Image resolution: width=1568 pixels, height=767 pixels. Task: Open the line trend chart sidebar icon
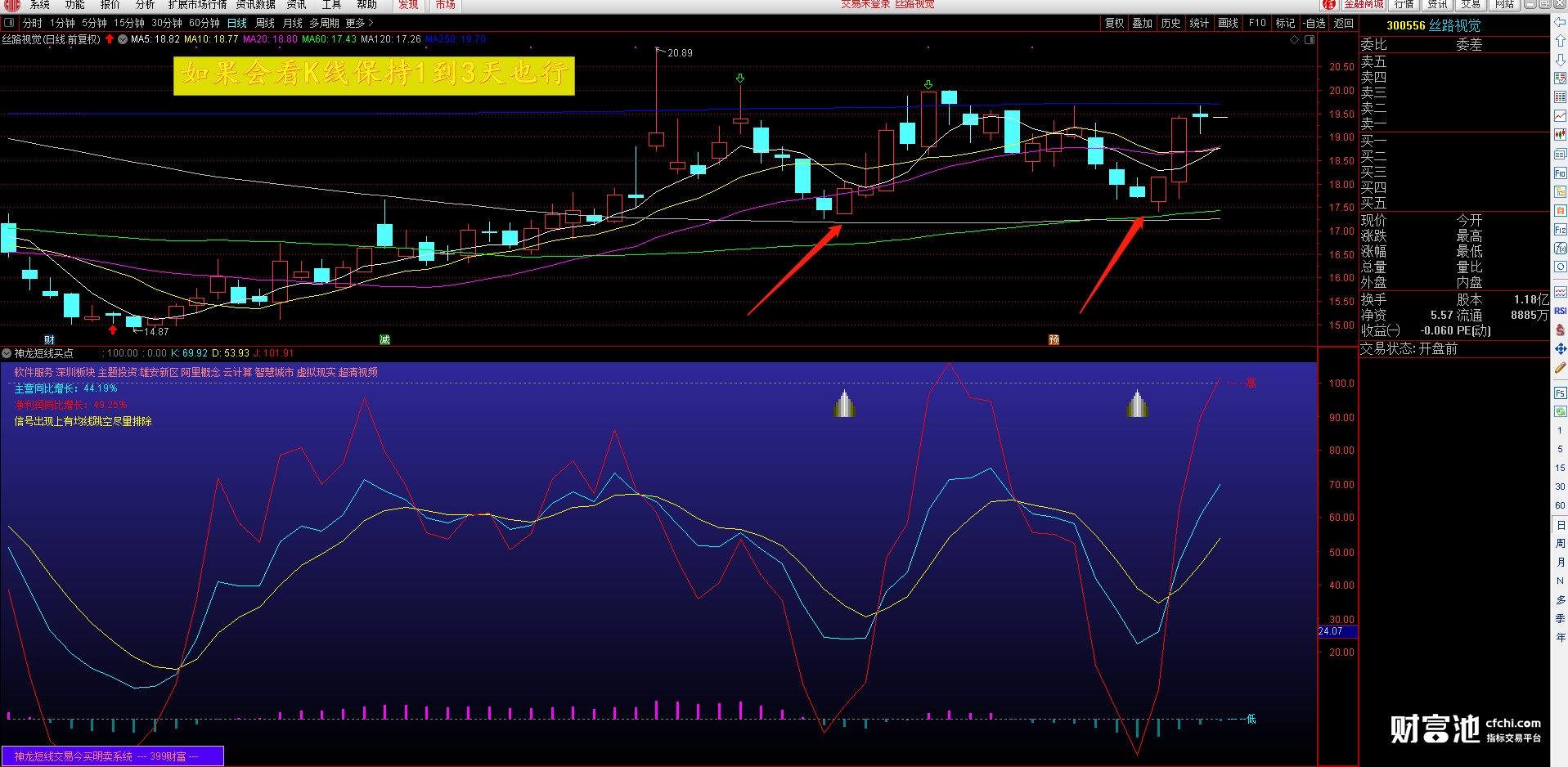(1560, 116)
